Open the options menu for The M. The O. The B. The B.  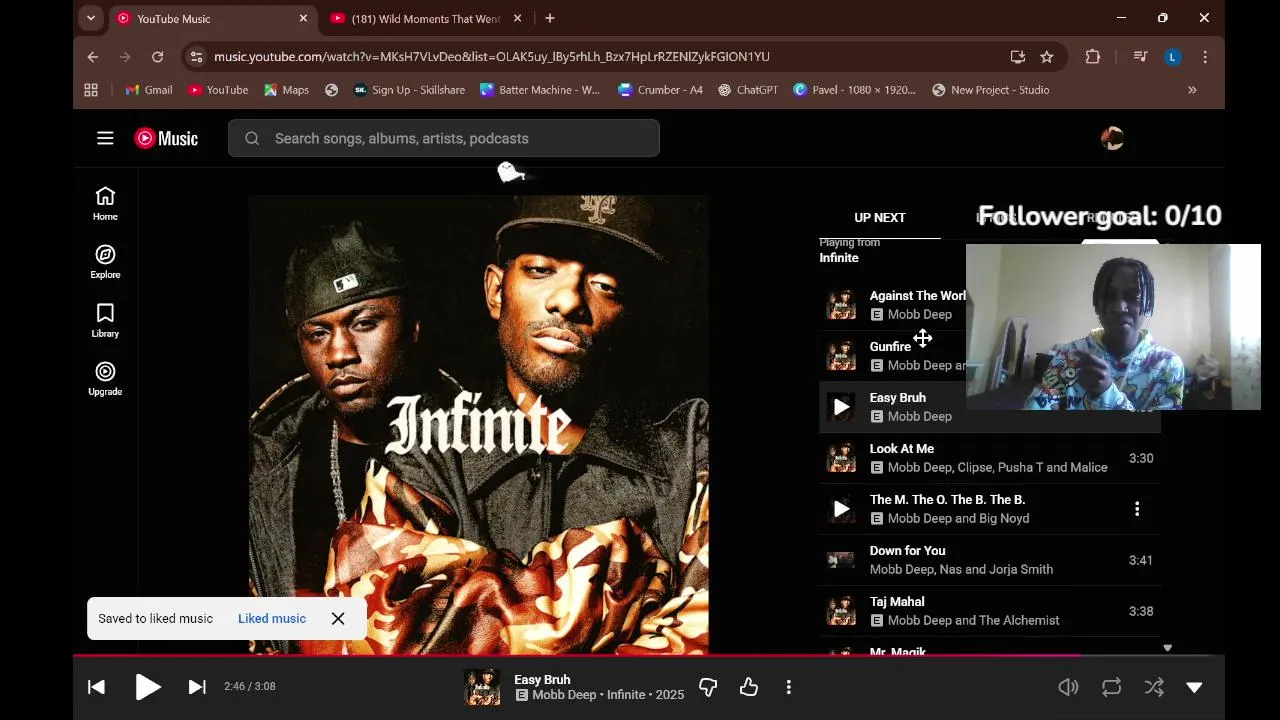[1137, 509]
